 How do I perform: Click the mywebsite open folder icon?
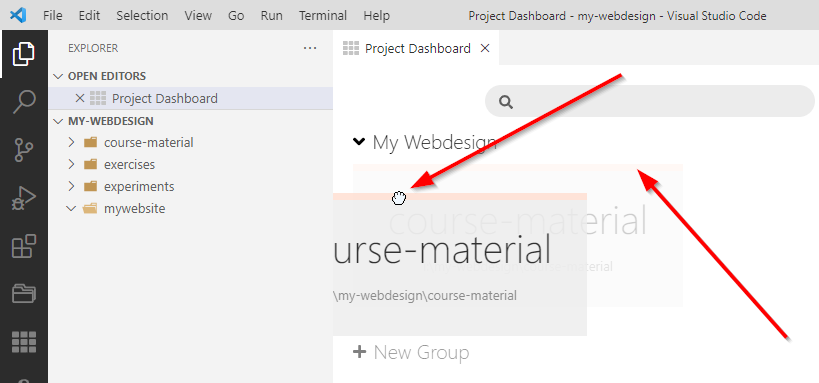click(90, 208)
